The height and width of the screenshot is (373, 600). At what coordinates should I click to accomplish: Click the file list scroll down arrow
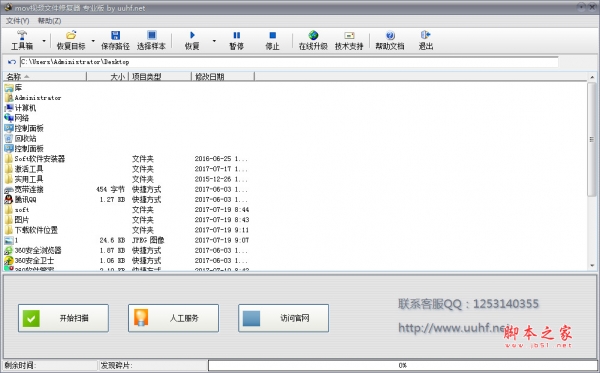pos(592,265)
